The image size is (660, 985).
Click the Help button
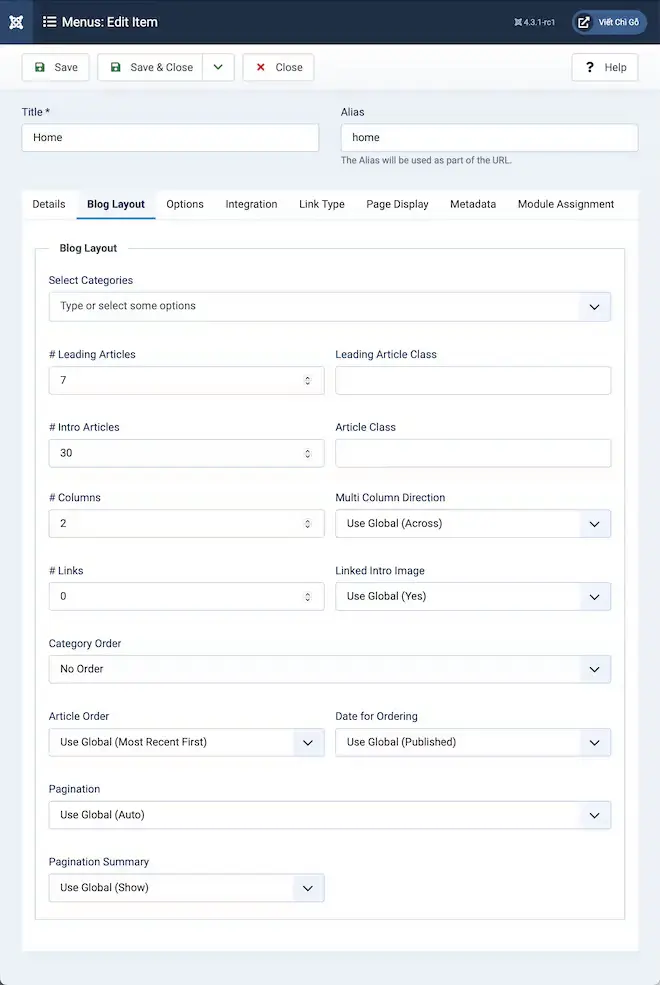(x=604, y=67)
